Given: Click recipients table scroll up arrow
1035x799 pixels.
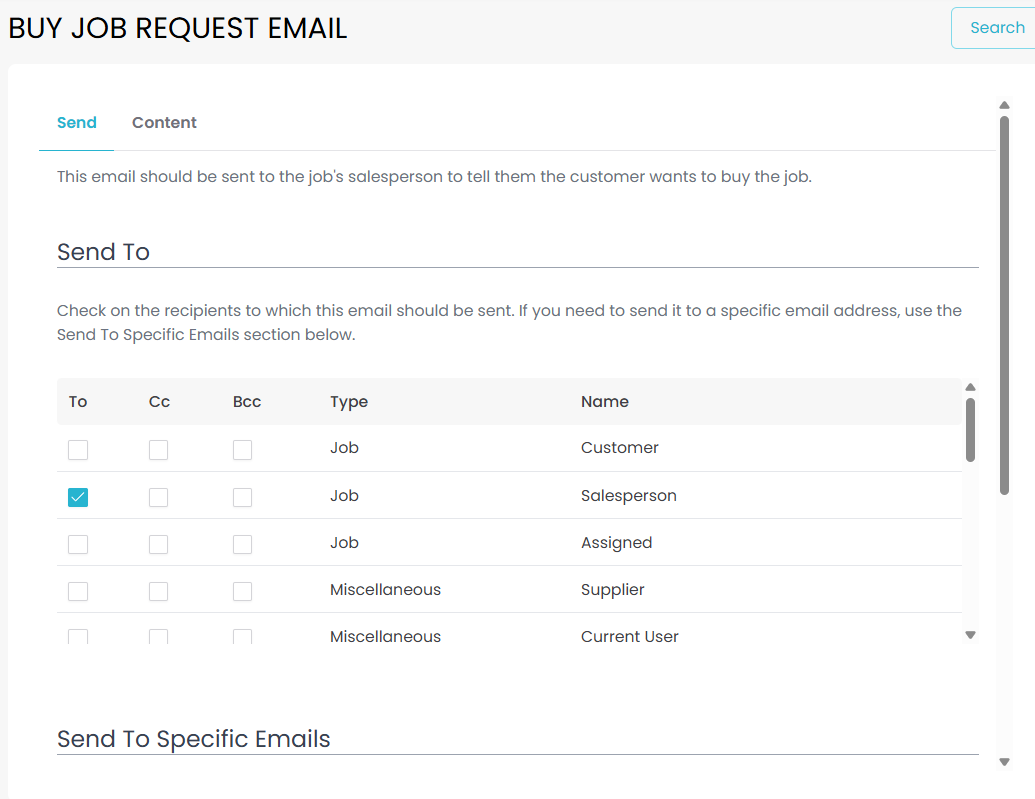Looking at the screenshot, I should 970,387.
